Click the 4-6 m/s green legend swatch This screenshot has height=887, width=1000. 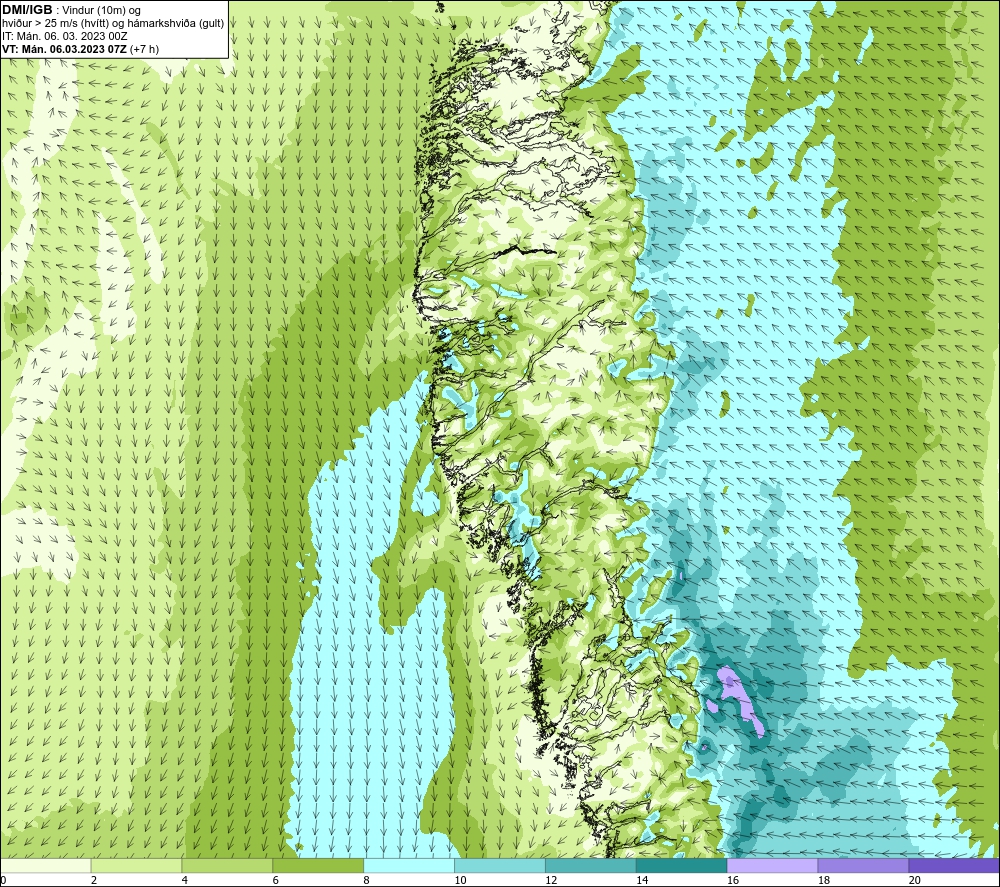[x=227, y=865]
